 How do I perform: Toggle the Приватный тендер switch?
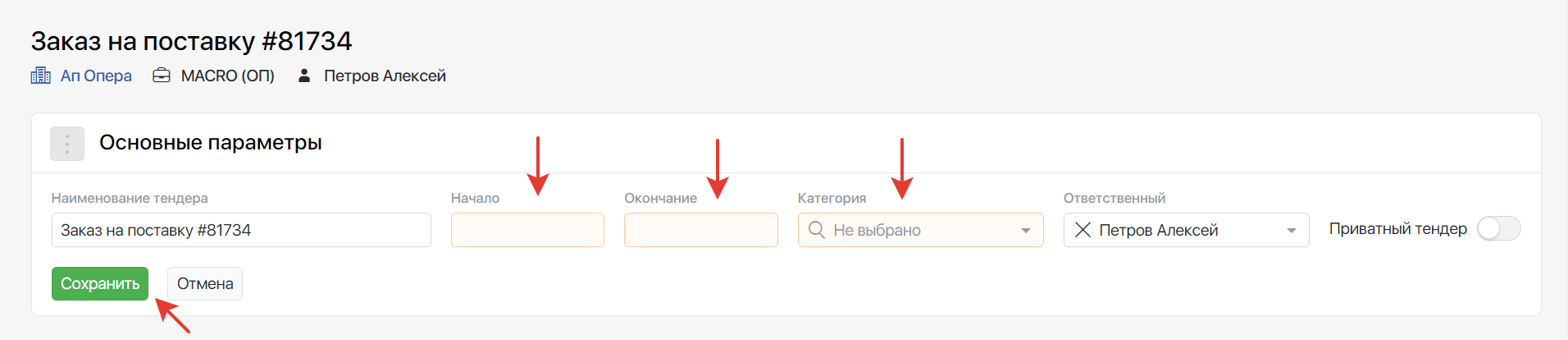click(1498, 229)
